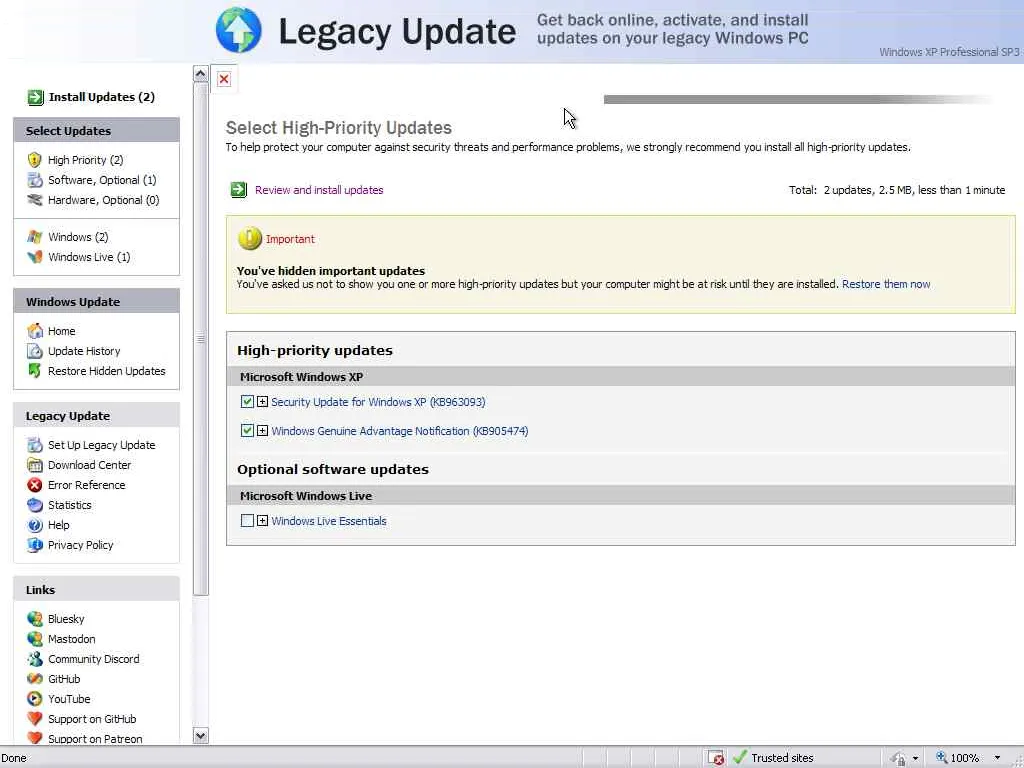Select Windows (2) product category

click(78, 237)
